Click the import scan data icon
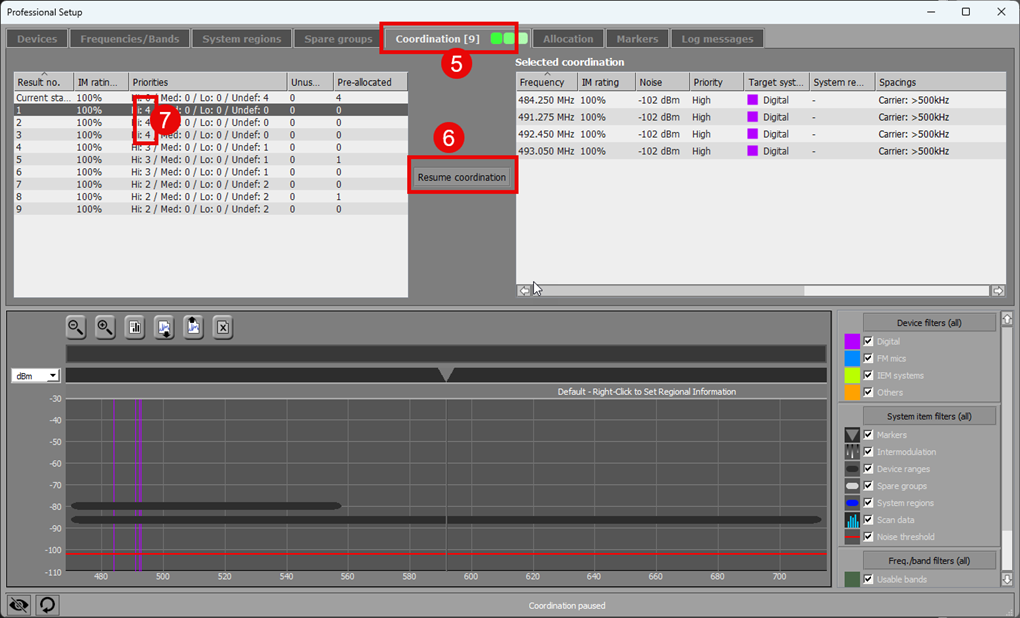The image size is (1020, 618). pos(163,327)
